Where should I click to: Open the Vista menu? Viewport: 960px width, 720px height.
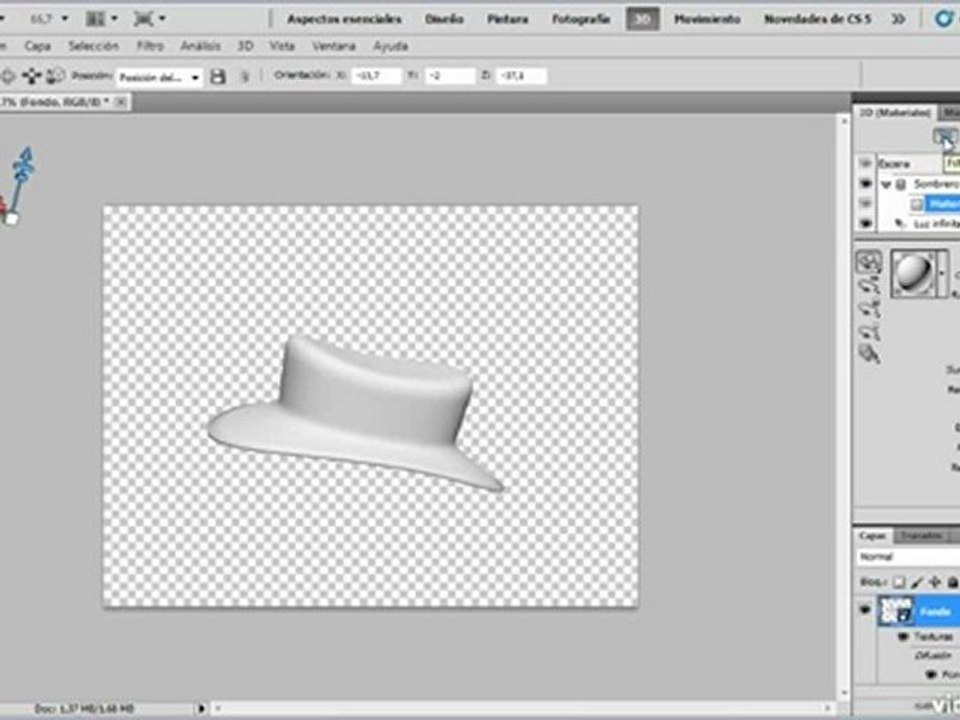tap(282, 46)
